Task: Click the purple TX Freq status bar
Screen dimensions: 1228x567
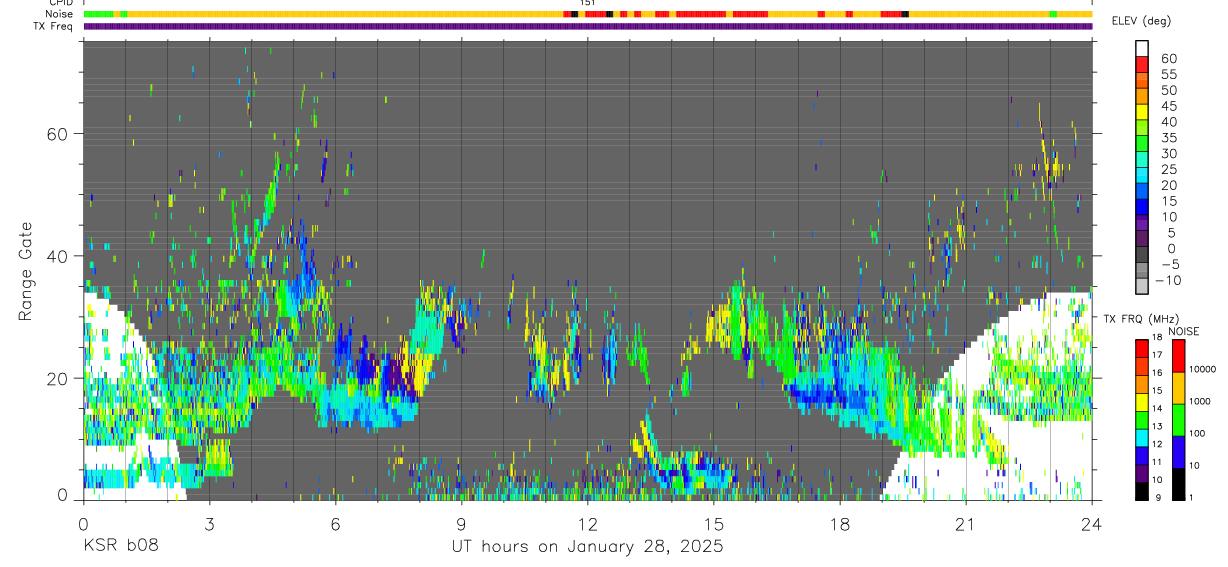Action: [x=588, y=26]
